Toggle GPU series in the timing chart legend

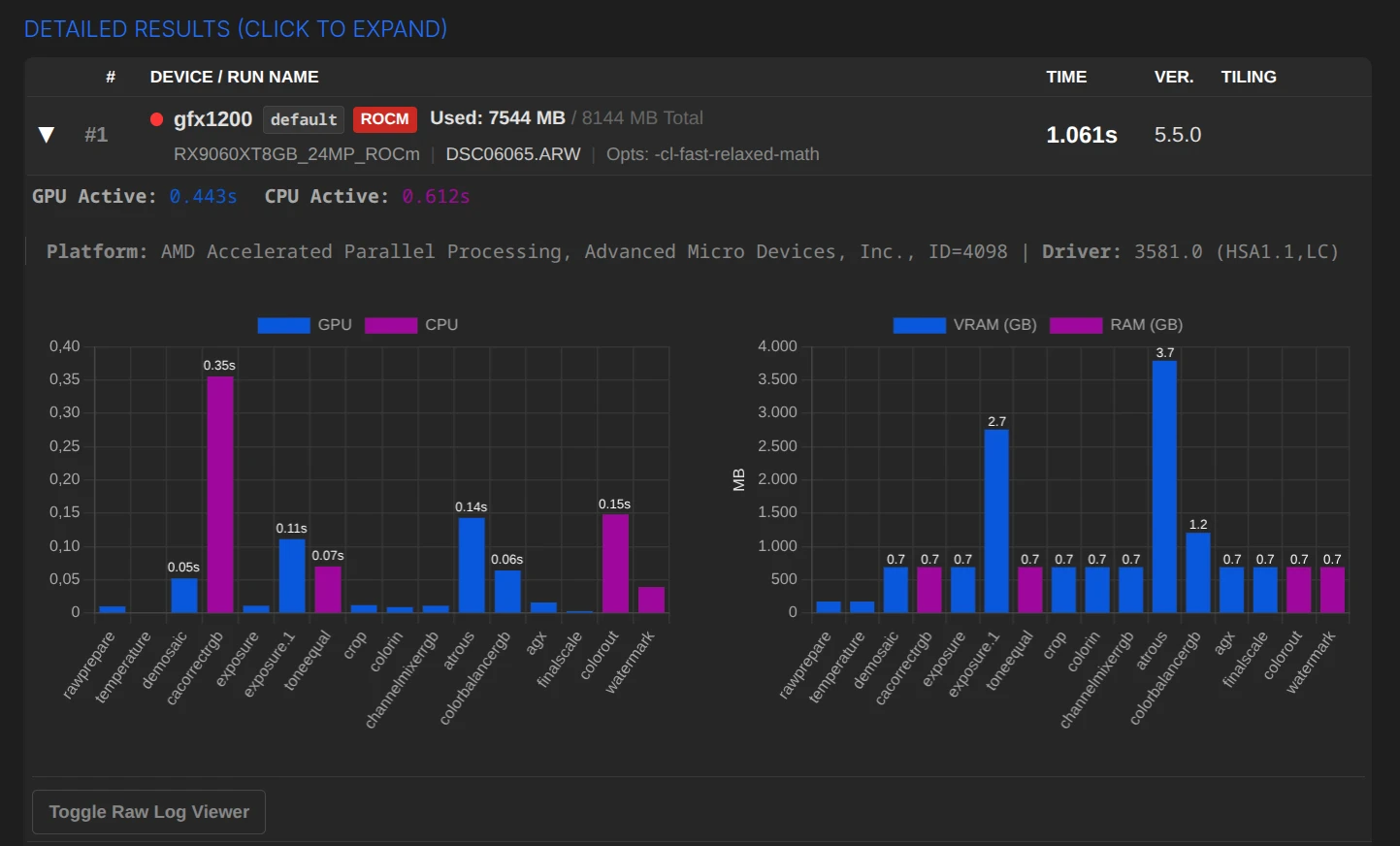pos(305,325)
